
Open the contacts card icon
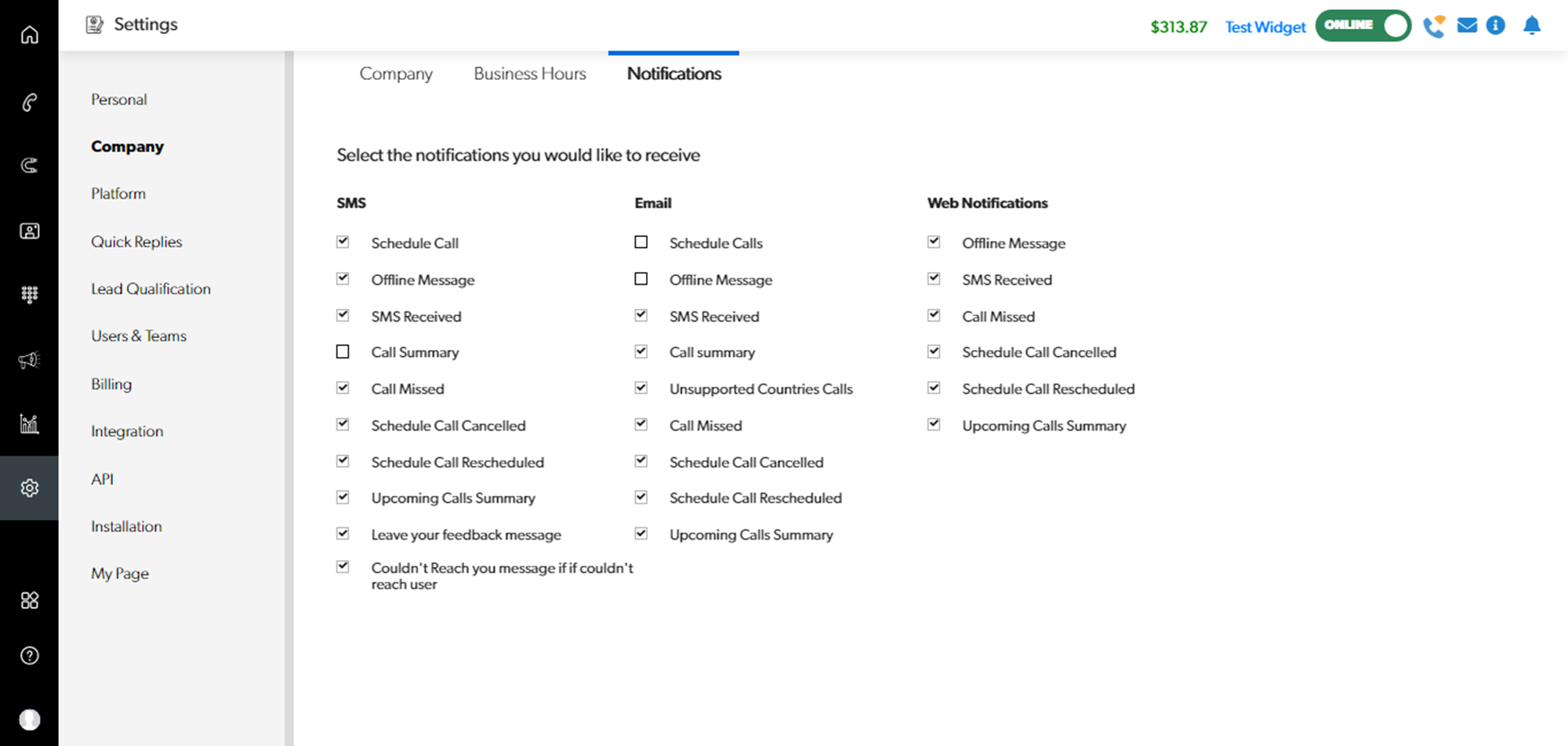click(29, 231)
